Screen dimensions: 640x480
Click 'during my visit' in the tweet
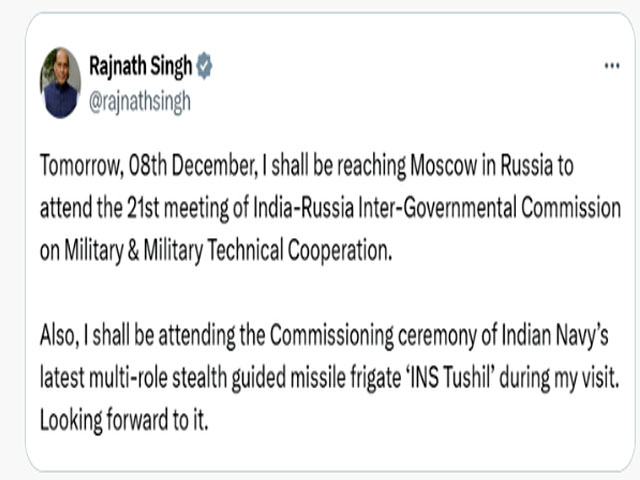(560, 378)
